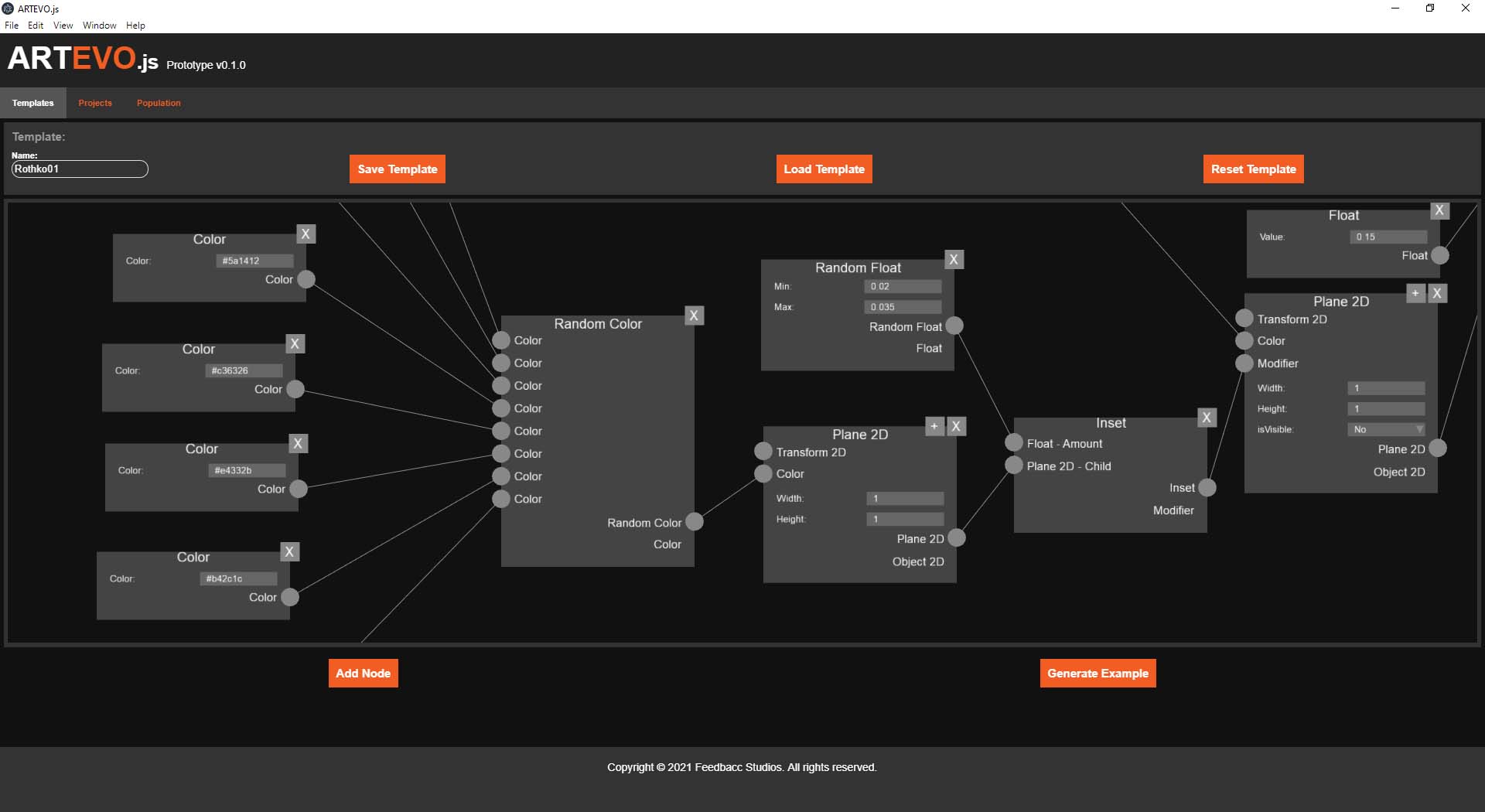The height and width of the screenshot is (812, 1485).
Task: Click the template Name field Rothko01
Action: [x=80, y=169]
